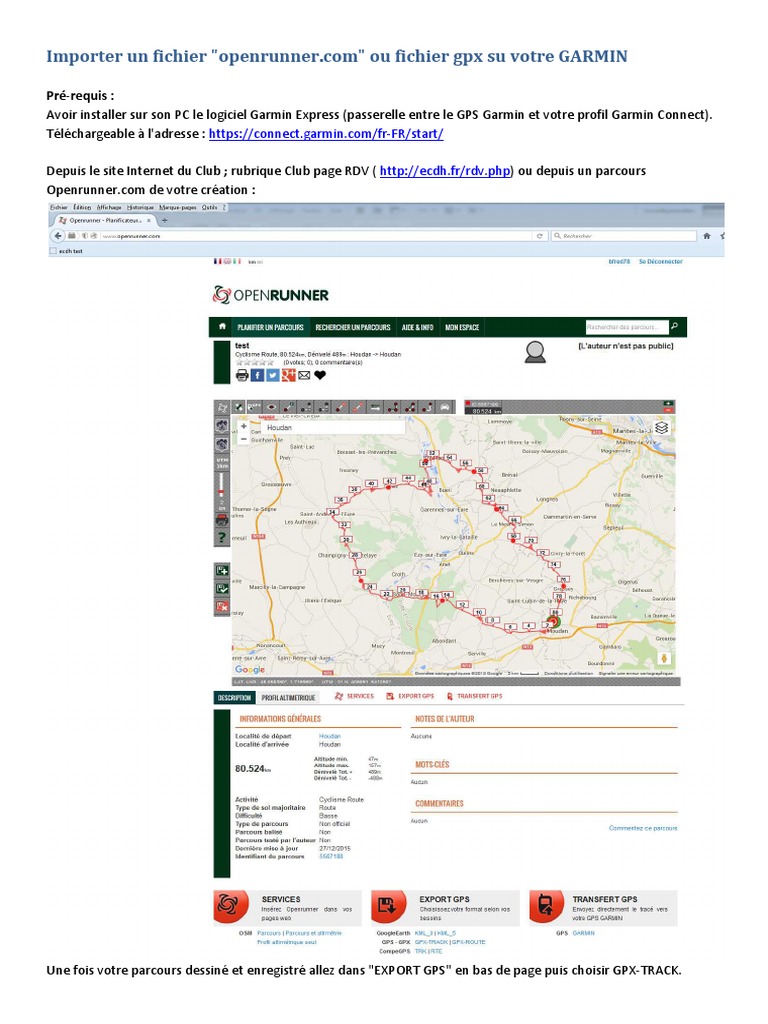The image size is (768, 1024).
Task: Click the ecdh test bookmark
Action: click(x=67, y=251)
